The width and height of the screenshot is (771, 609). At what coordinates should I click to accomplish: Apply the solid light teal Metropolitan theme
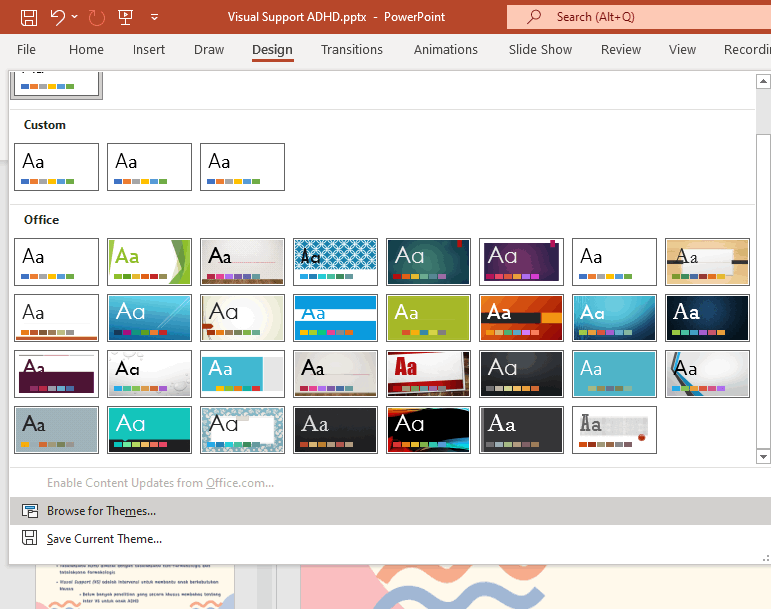tap(615, 374)
